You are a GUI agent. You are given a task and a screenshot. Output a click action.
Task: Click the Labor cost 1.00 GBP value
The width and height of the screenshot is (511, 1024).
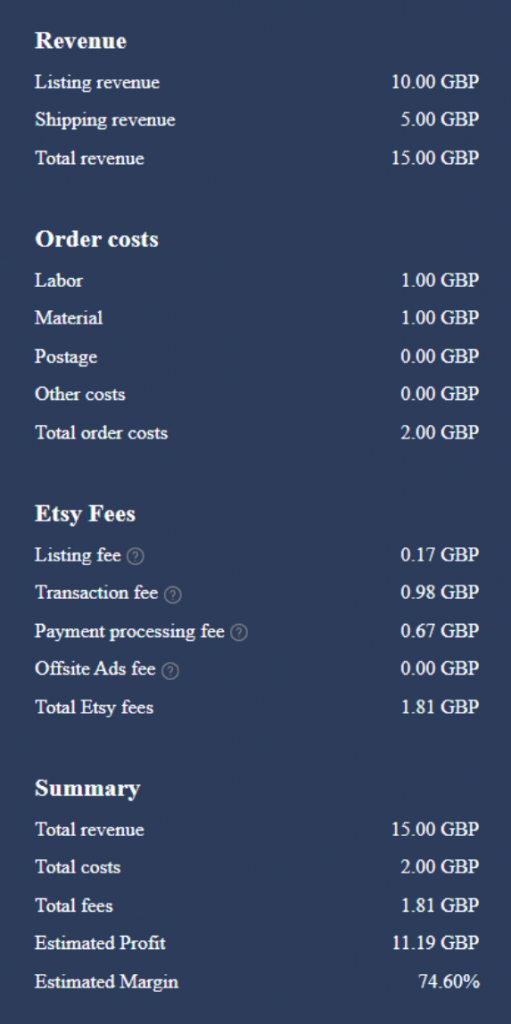(x=440, y=280)
